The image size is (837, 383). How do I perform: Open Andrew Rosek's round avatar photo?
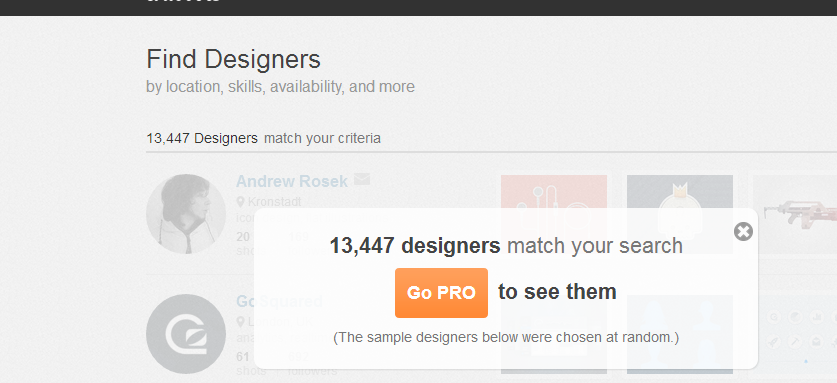pyautogui.click(x=186, y=214)
